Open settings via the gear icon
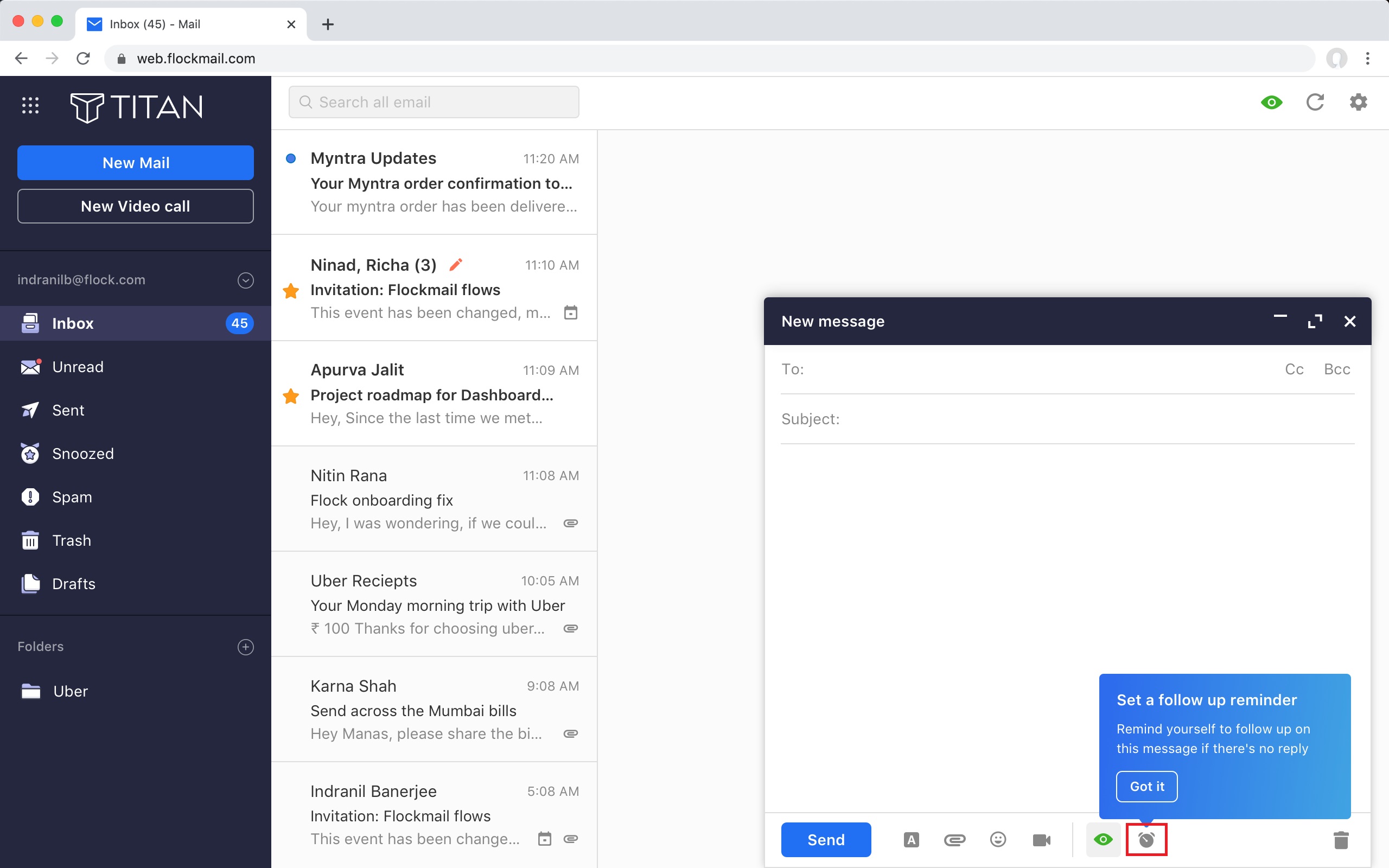Screen dimensions: 1389x868 [1358, 102]
